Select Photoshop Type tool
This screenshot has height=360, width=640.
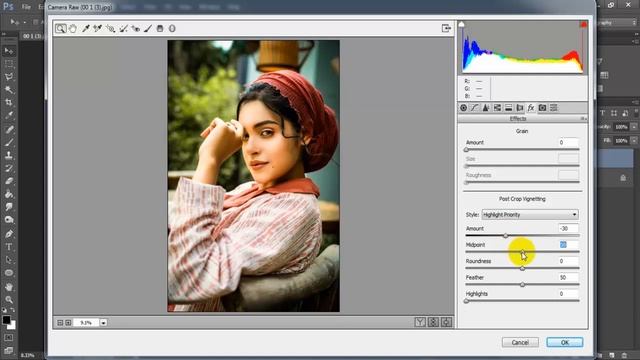tap(9, 247)
